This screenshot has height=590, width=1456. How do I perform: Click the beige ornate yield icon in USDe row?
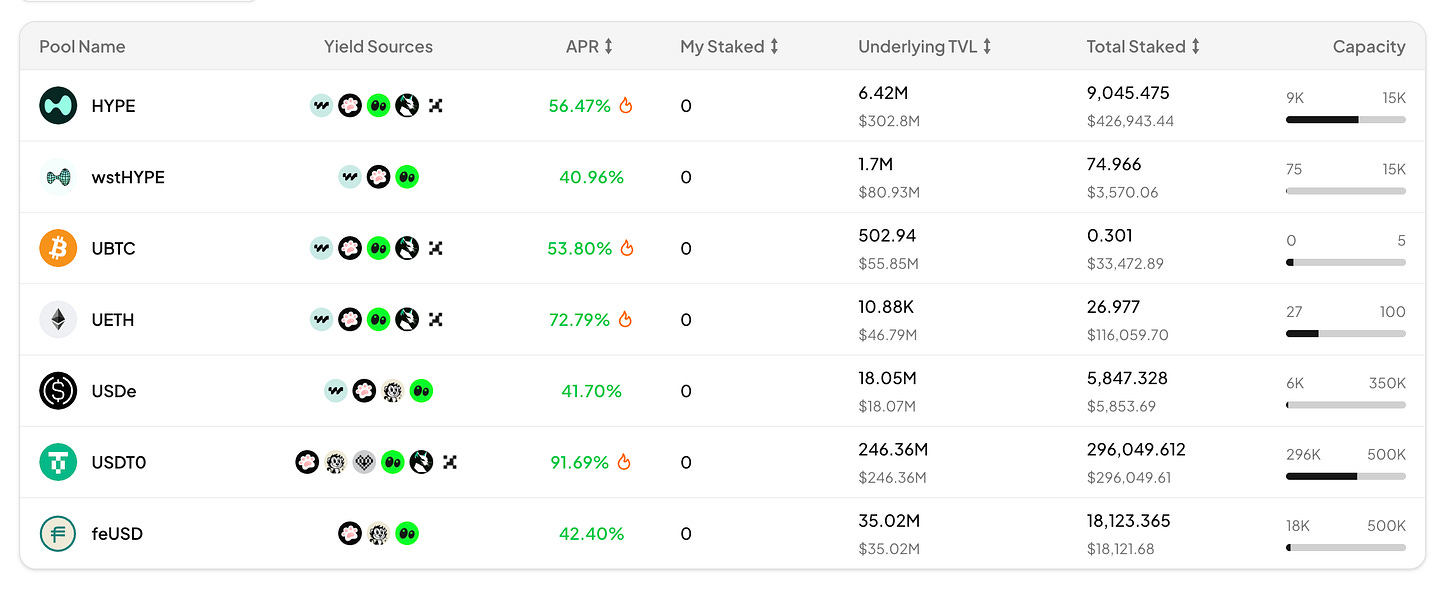click(x=392, y=391)
